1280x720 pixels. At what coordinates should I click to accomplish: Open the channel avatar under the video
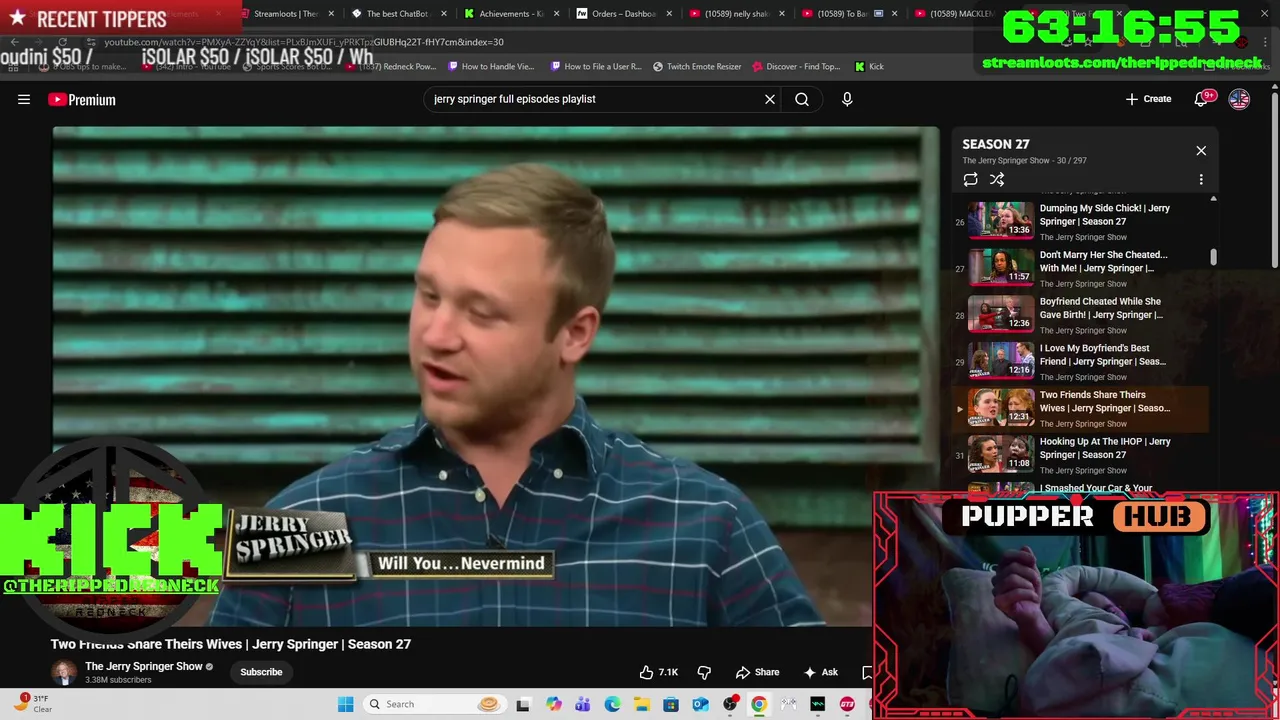click(64, 672)
